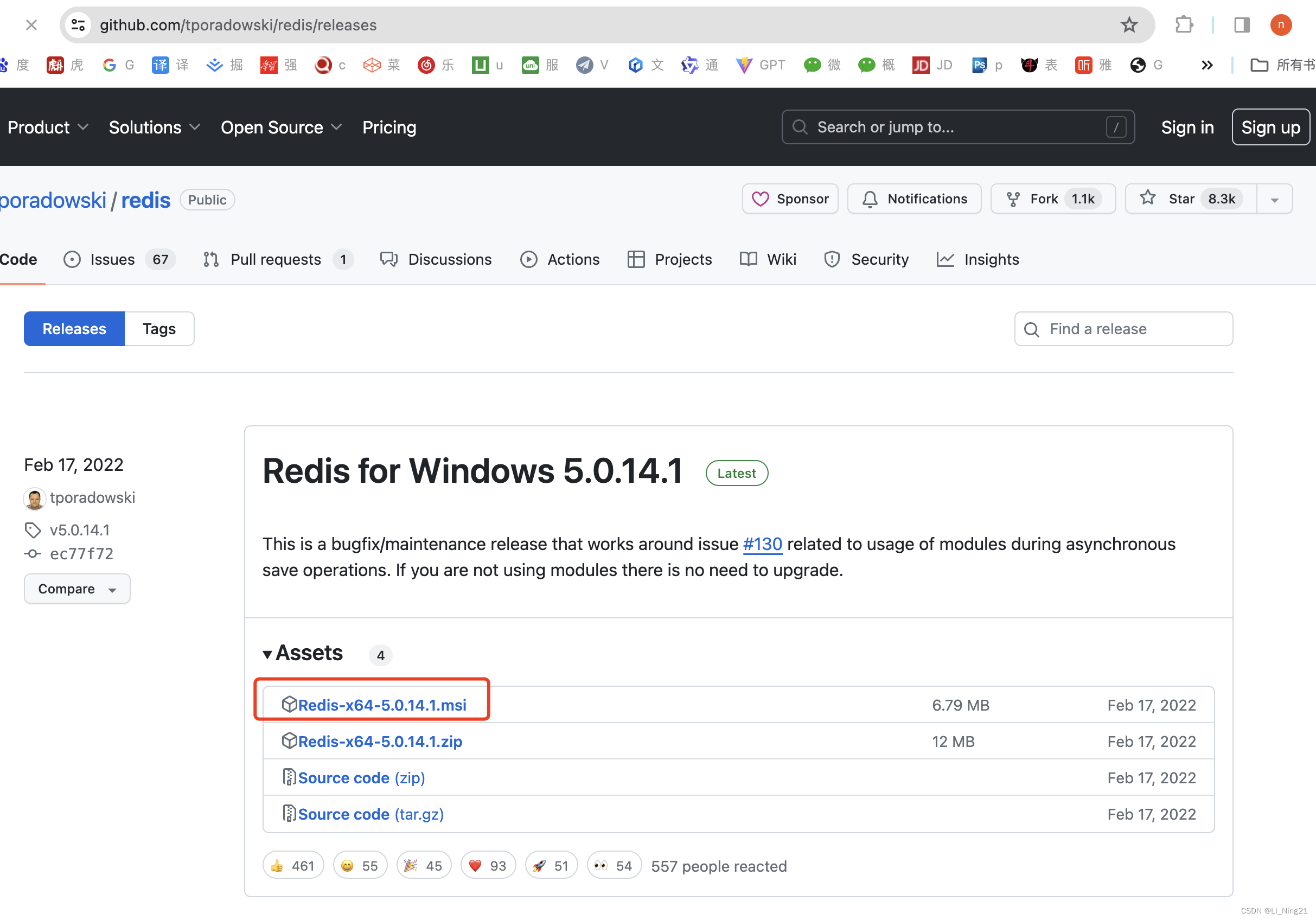Screen dimensions: 1316x920
Task: Click the Sponsor button
Action: point(790,199)
